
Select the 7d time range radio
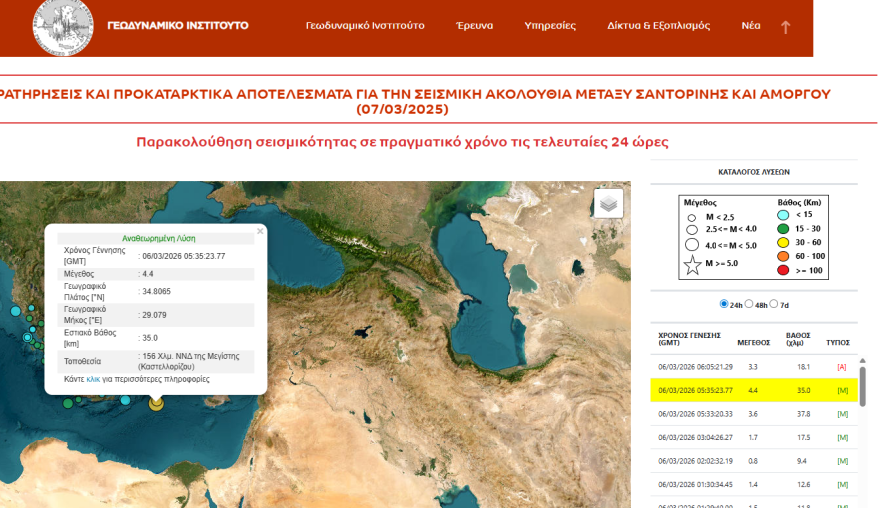click(x=774, y=304)
